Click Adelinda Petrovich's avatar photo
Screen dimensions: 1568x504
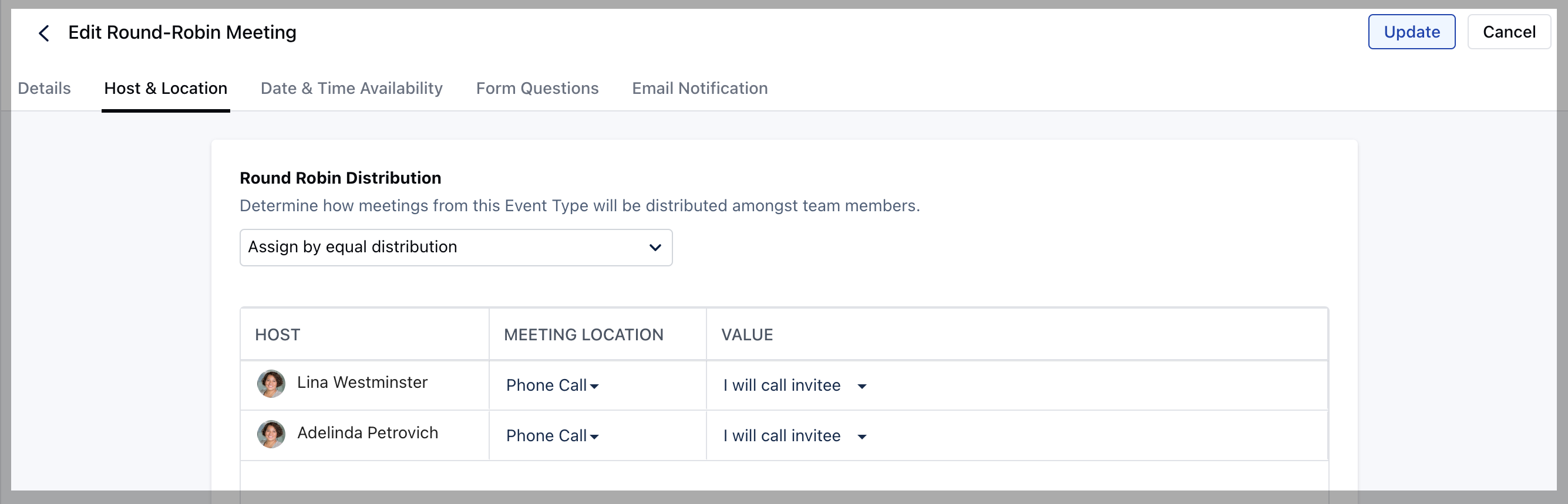271,434
